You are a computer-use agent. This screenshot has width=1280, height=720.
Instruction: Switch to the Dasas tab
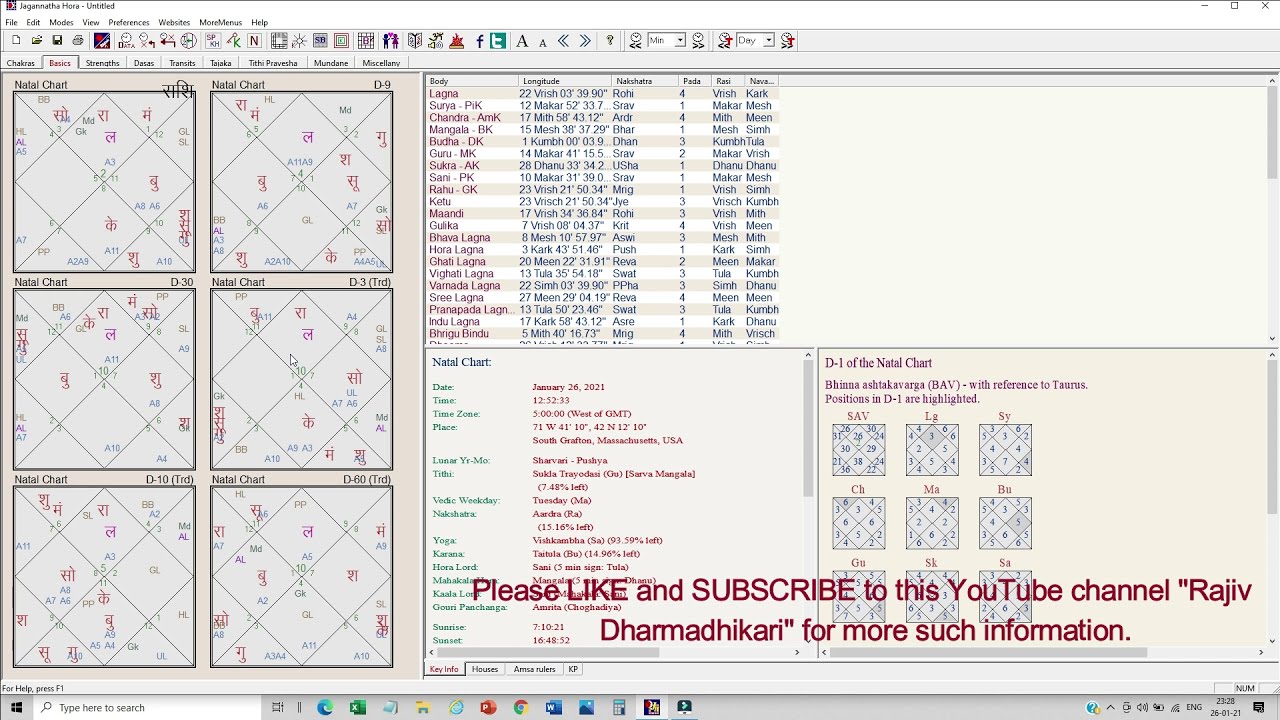144,63
